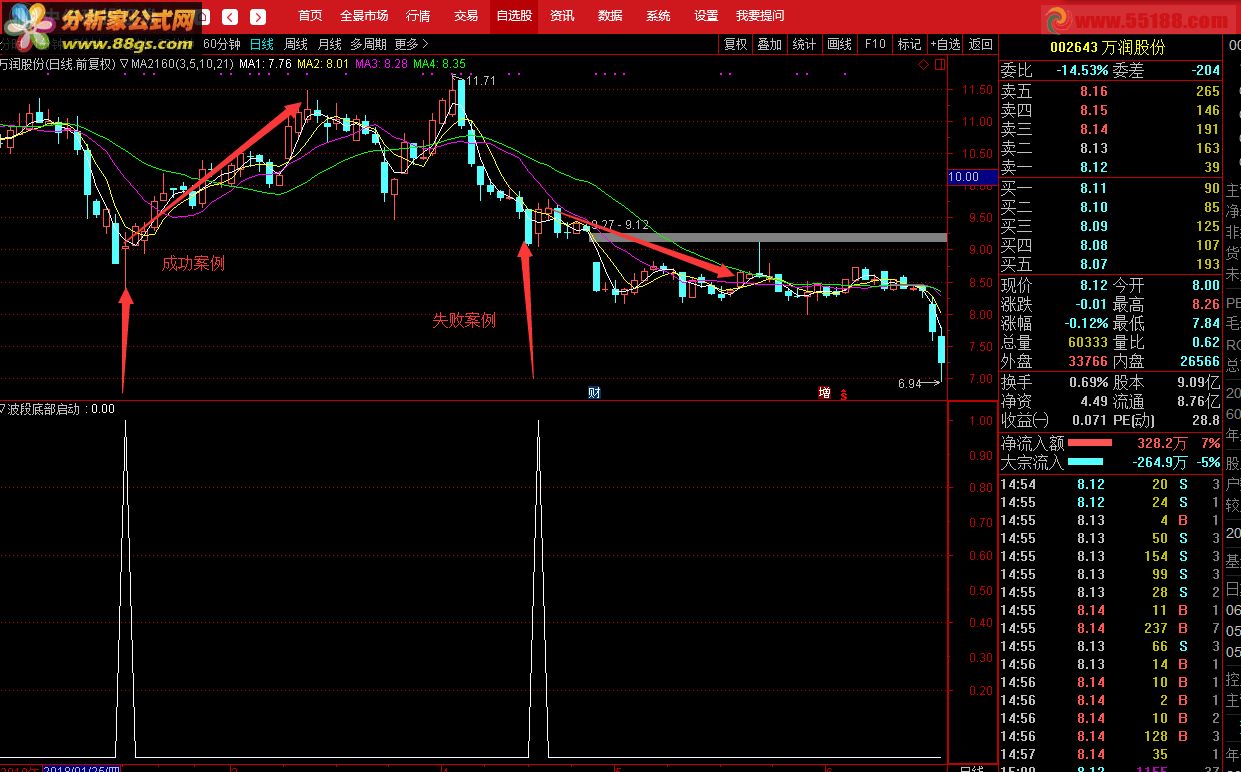Viewport: 1241px width, 772px height.
Task: Open the 资讯 menu
Action: tap(563, 16)
